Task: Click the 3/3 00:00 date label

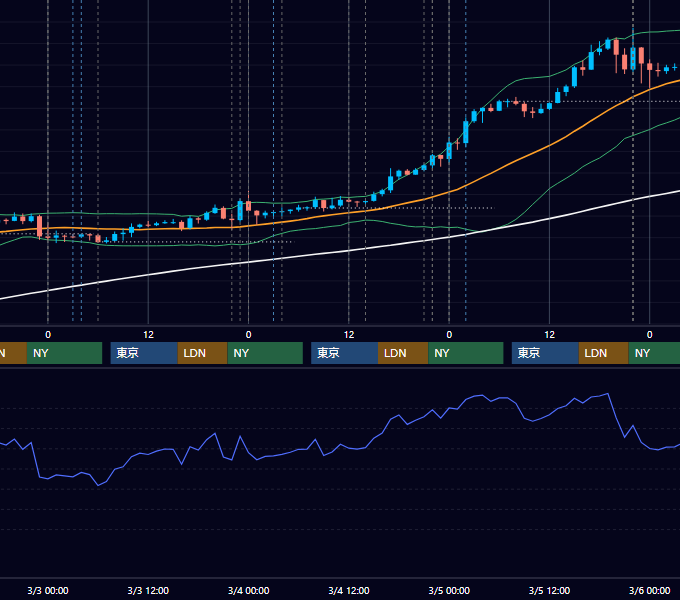Action: tap(48, 590)
